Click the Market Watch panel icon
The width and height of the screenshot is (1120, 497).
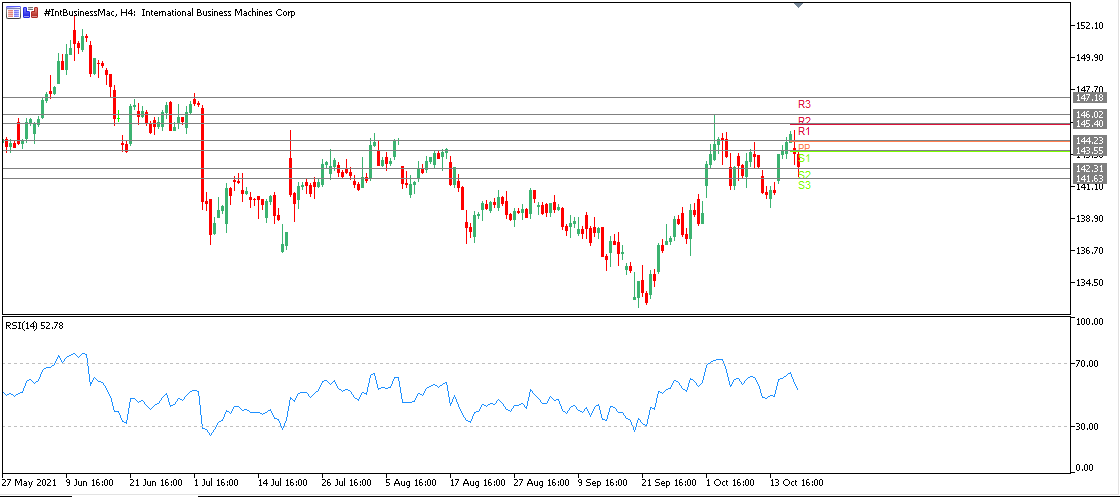13,11
